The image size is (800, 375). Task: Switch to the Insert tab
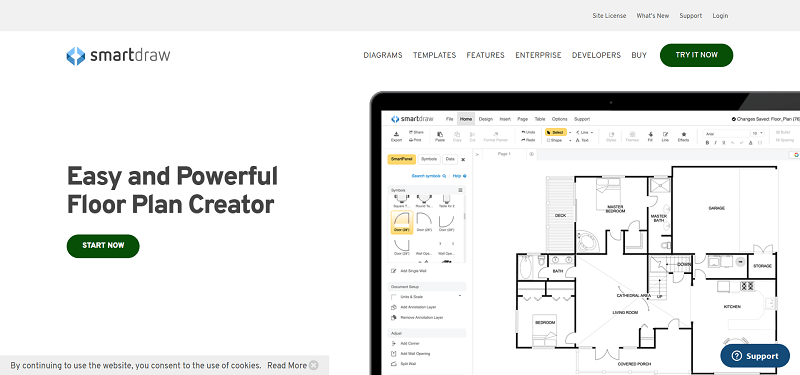point(505,119)
